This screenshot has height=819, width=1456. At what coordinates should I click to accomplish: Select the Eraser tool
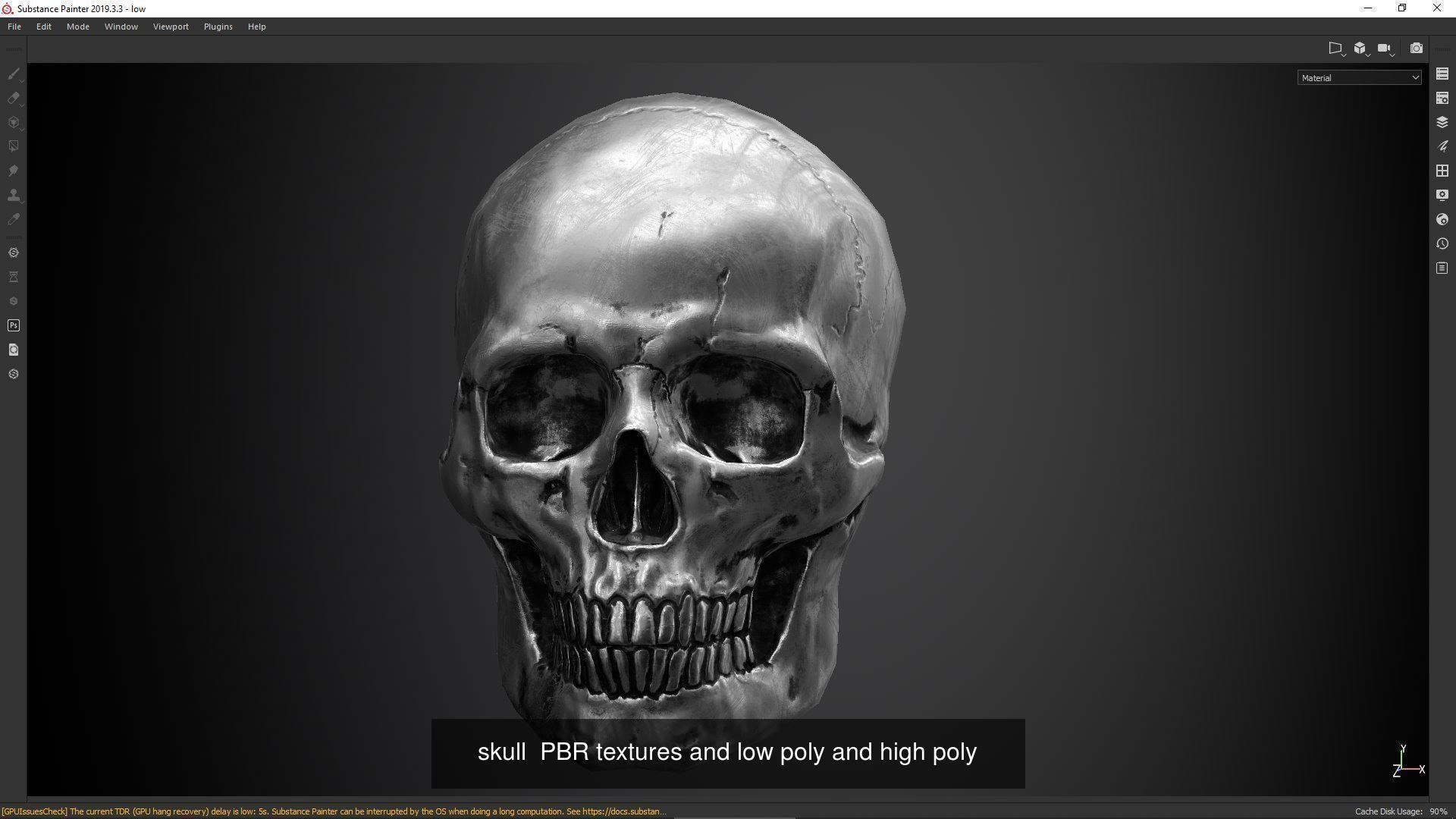[13, 98]
